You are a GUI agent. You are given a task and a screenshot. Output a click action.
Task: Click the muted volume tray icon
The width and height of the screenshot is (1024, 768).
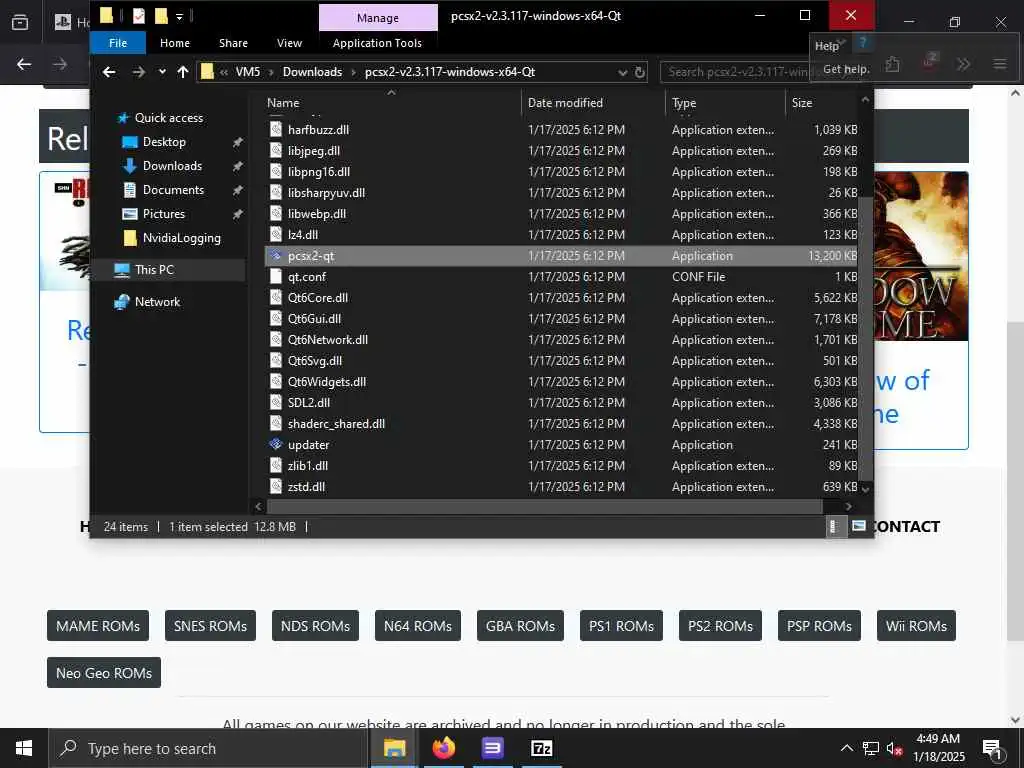[894, 748]
